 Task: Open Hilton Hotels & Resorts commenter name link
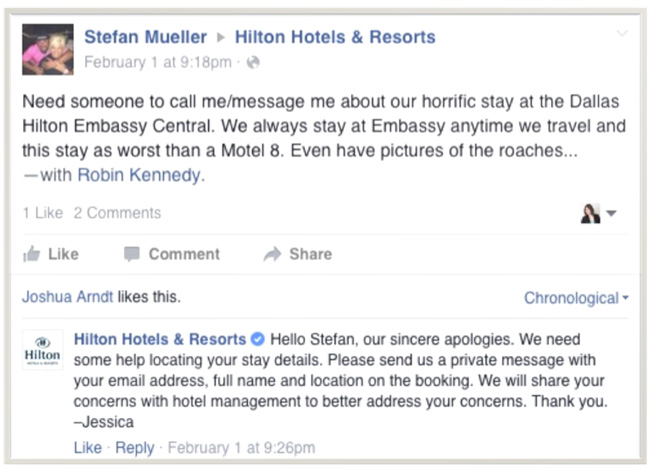tap(160, 339)
